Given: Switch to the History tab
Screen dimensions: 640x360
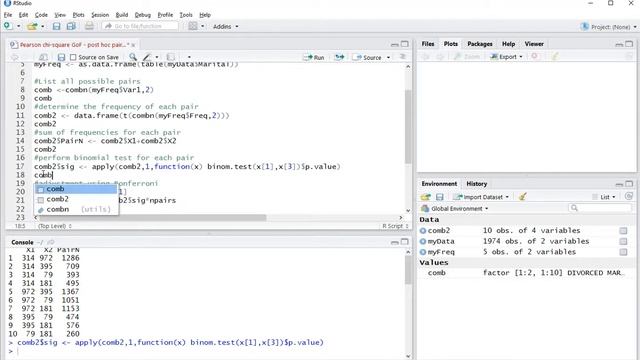Looking at the screenshot, I should [476, 184].
